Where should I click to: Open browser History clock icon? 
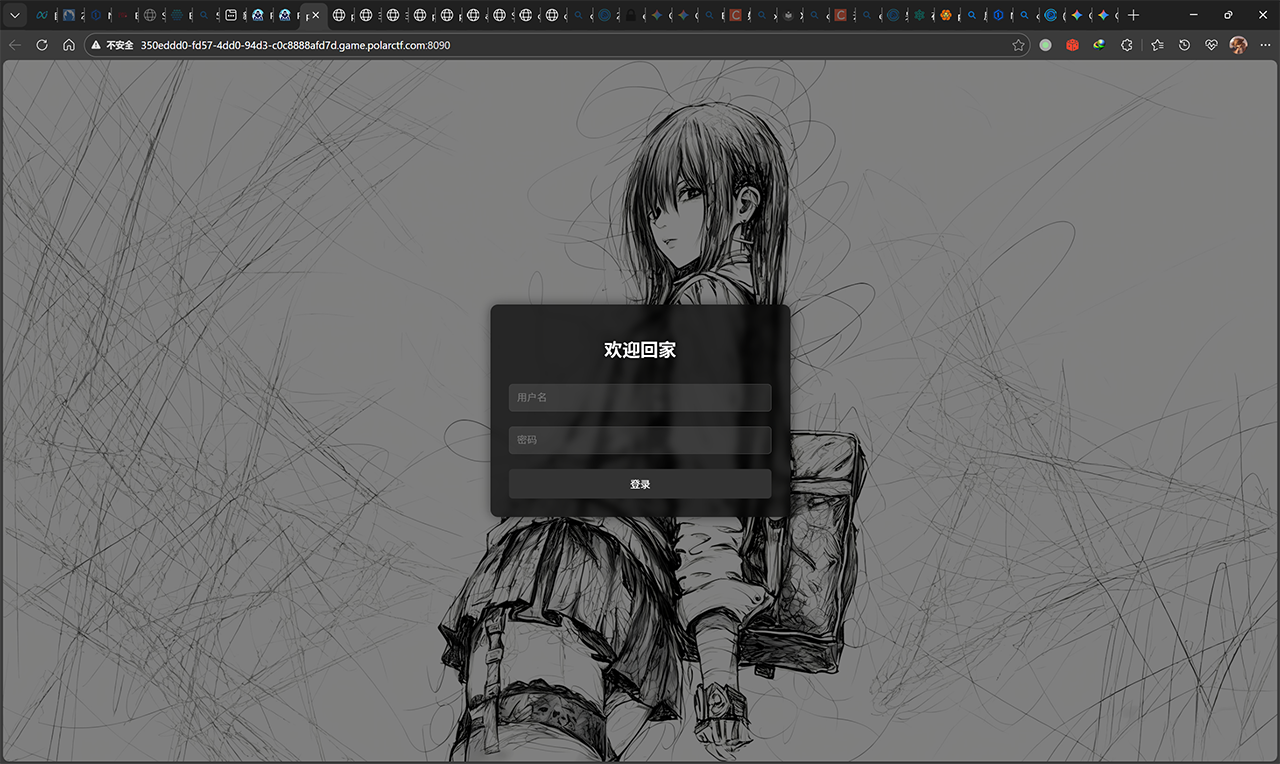[x=1184, y=45]
